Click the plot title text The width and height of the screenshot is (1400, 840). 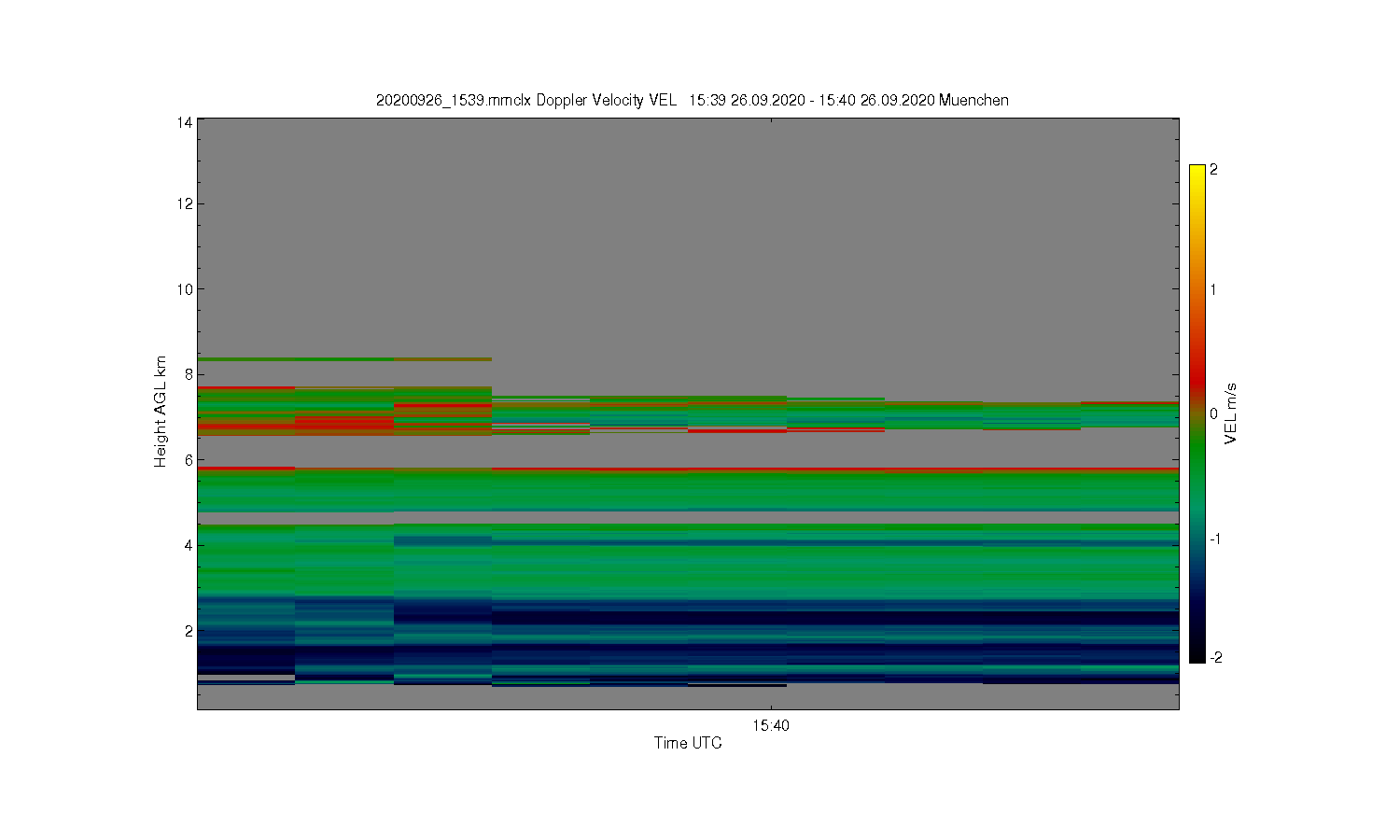click(x=692, y=100)
